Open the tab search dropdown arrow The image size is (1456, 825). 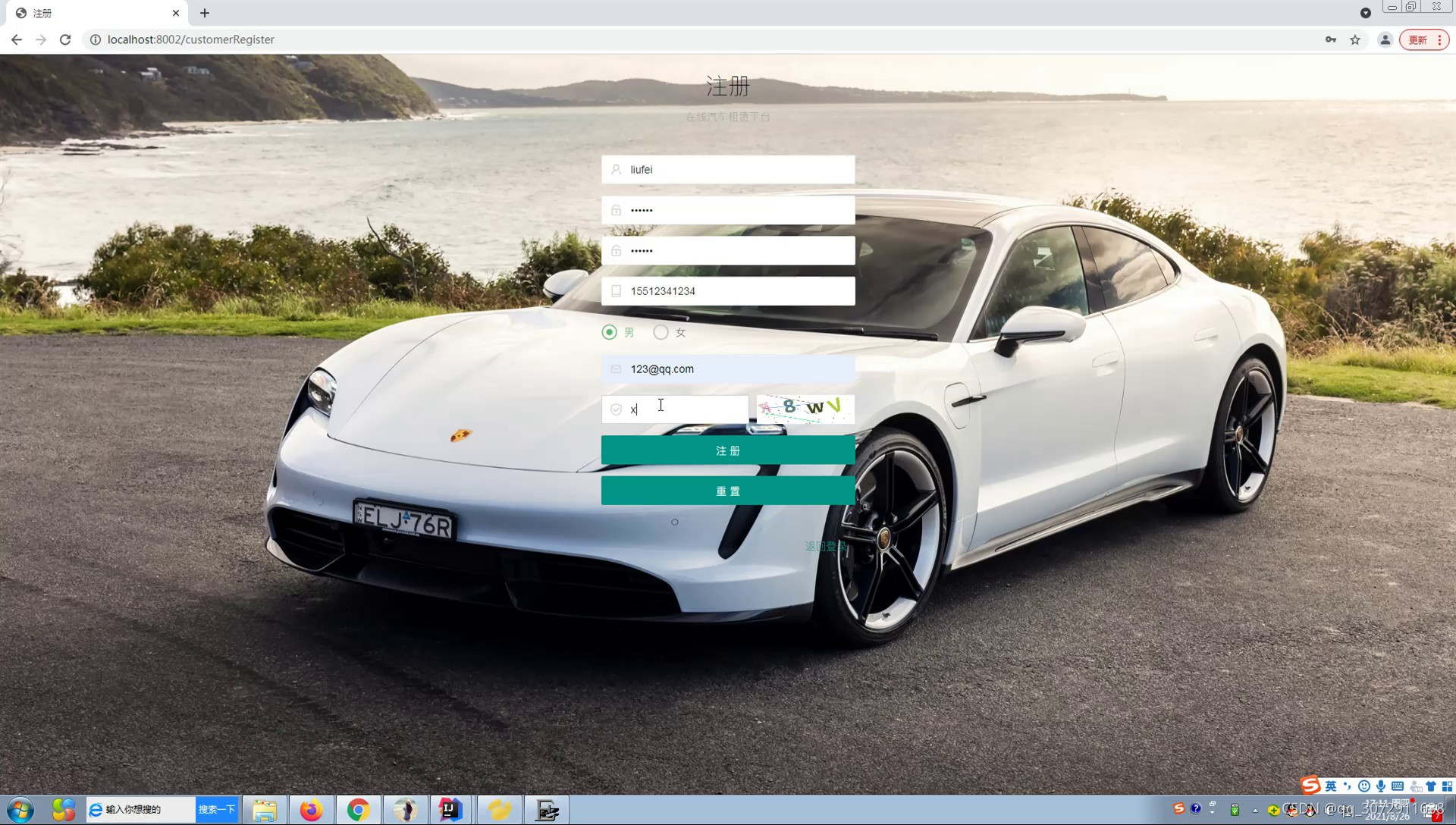1365,13
